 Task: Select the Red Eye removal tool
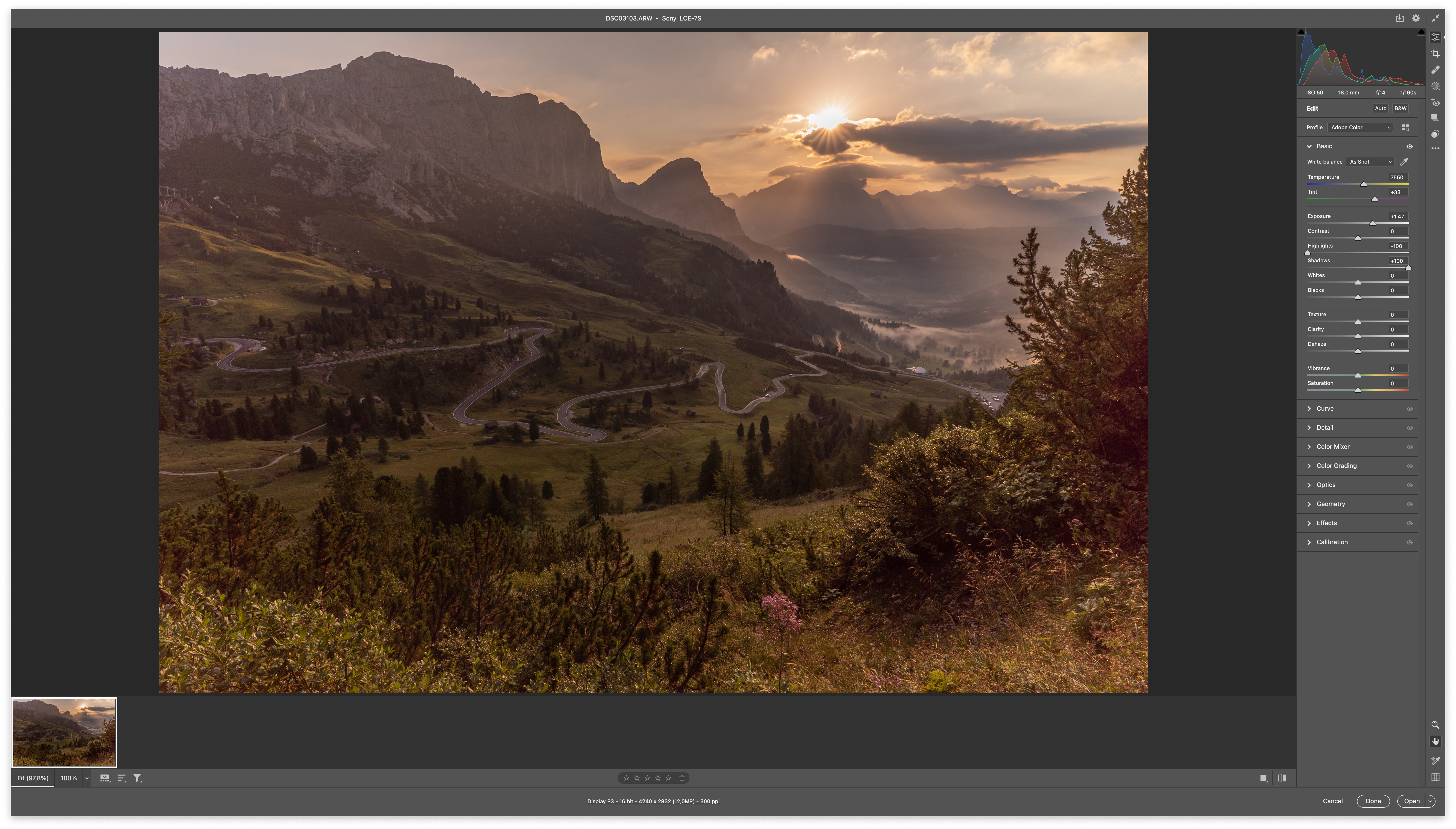(x=1435, y=103)
